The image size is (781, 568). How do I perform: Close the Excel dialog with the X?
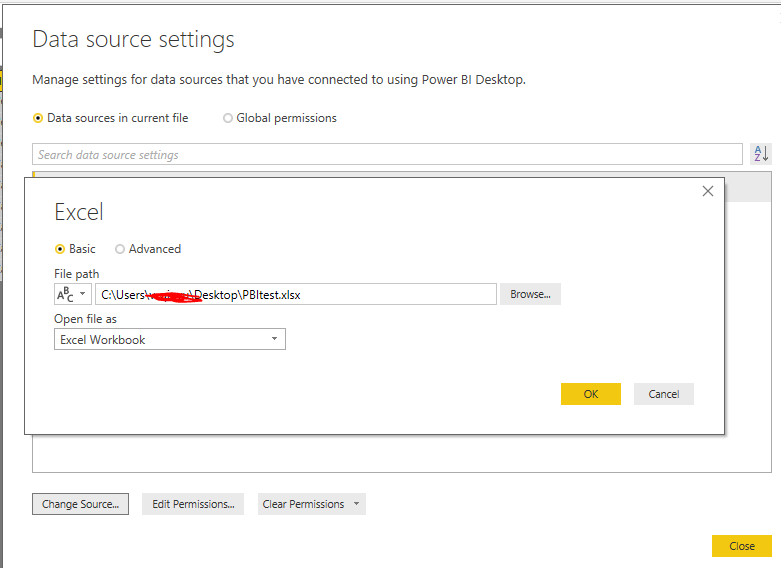(x=708, y=191)
